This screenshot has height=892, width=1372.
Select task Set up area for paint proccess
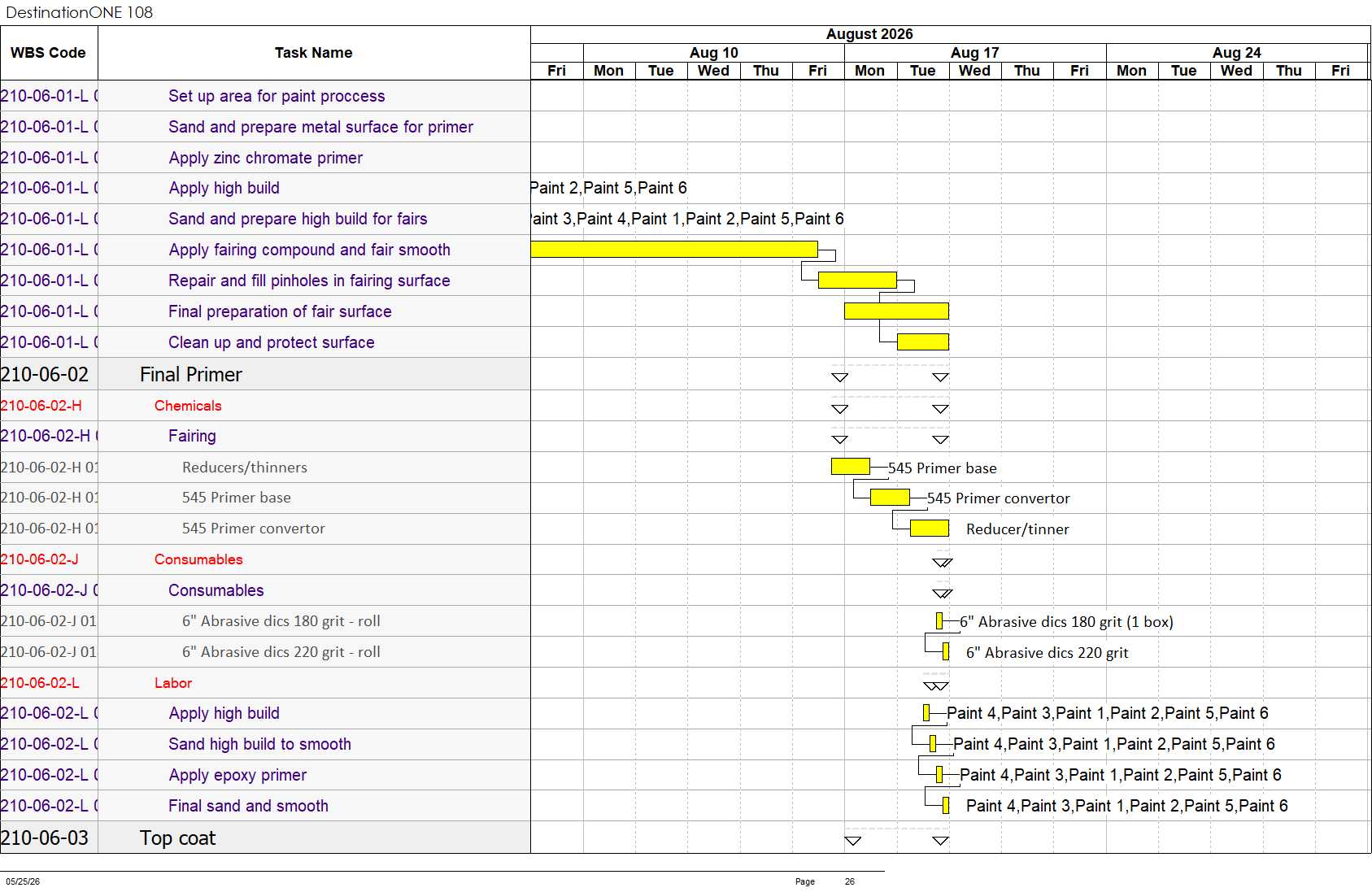pyautogui.click(x=277, y=96)
